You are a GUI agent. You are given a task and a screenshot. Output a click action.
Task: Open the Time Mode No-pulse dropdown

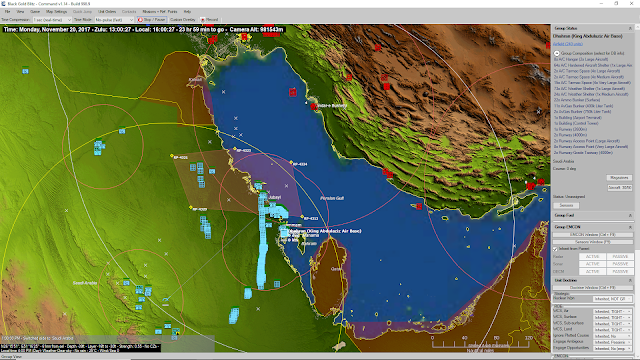point(114,20)
